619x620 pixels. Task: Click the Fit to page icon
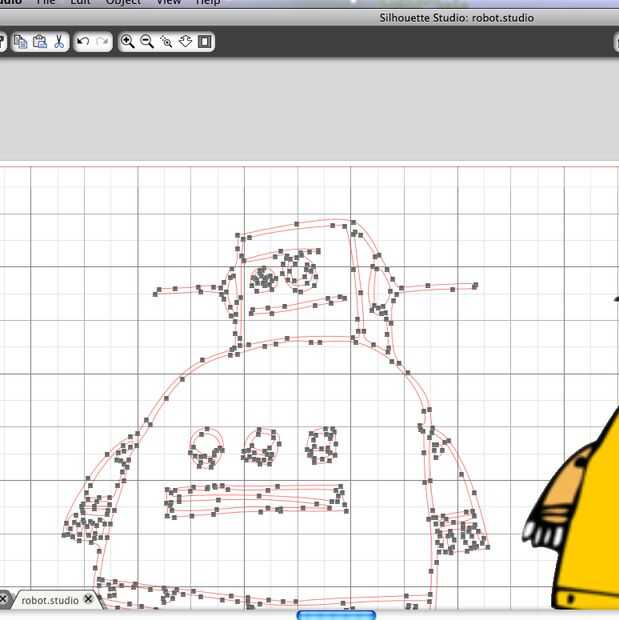205,41
